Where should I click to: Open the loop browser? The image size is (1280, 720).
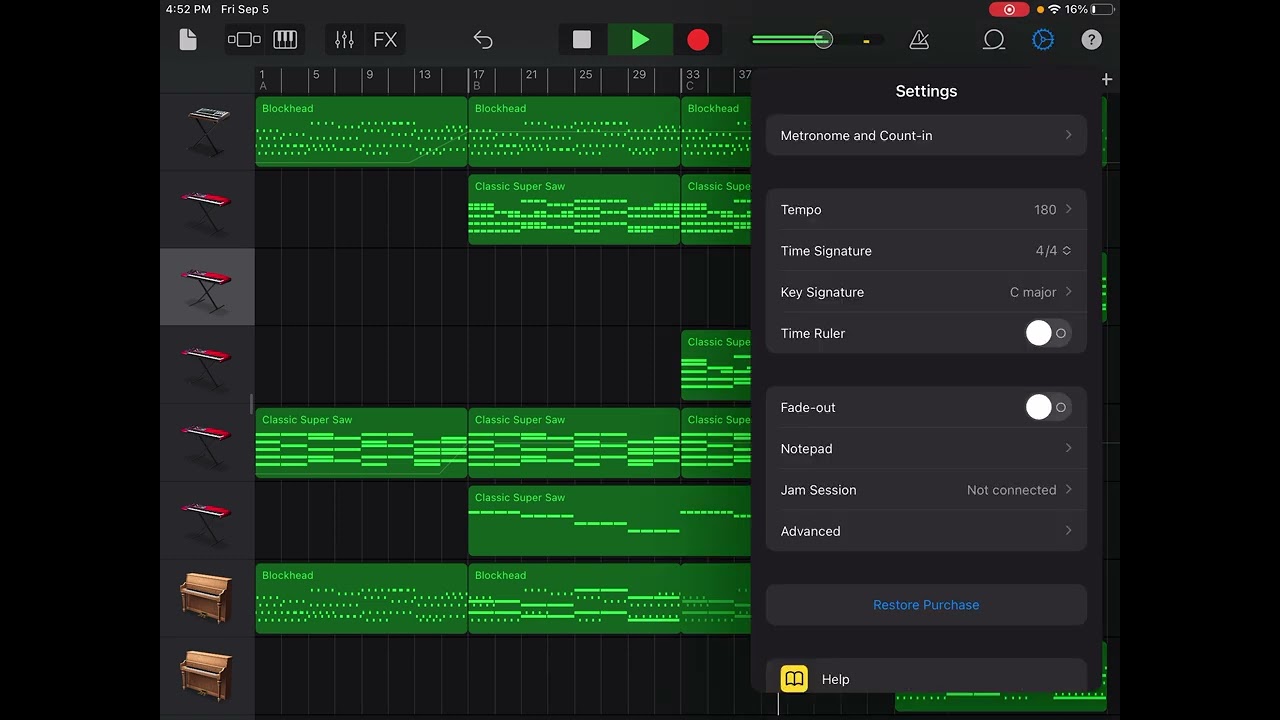point(994,40)
